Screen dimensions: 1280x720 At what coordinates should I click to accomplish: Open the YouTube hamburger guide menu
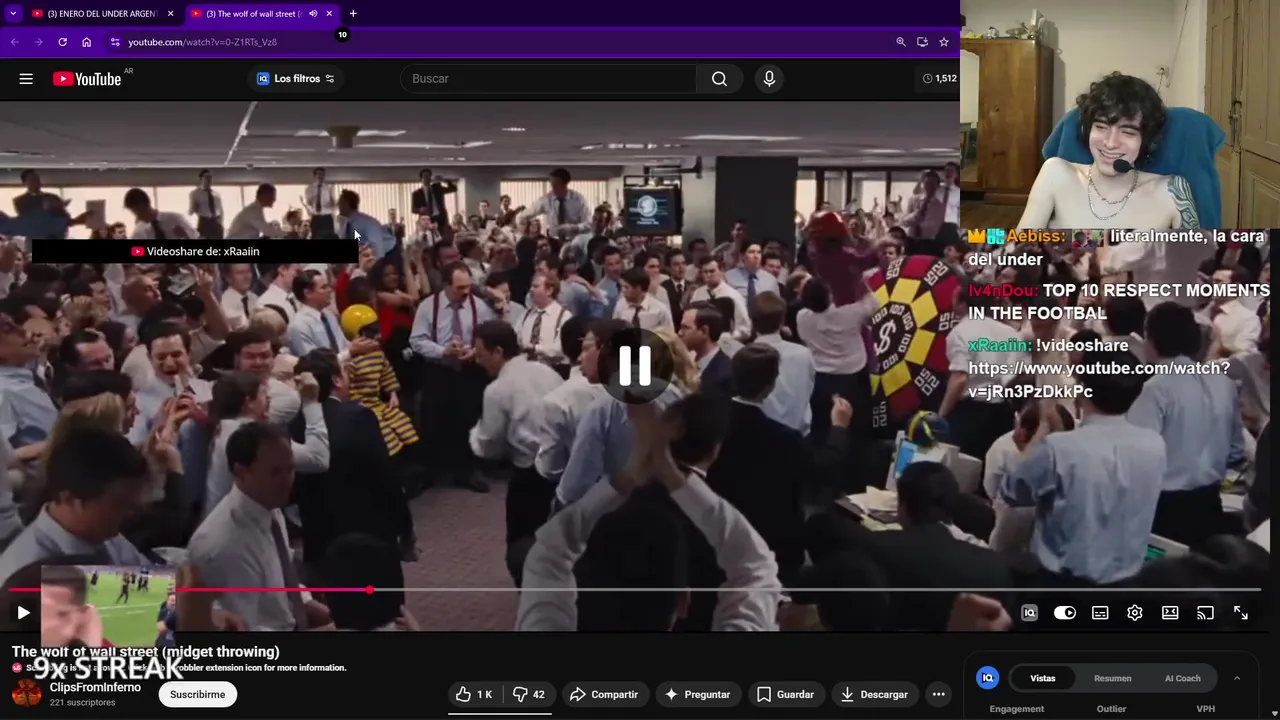coord(26,79)
